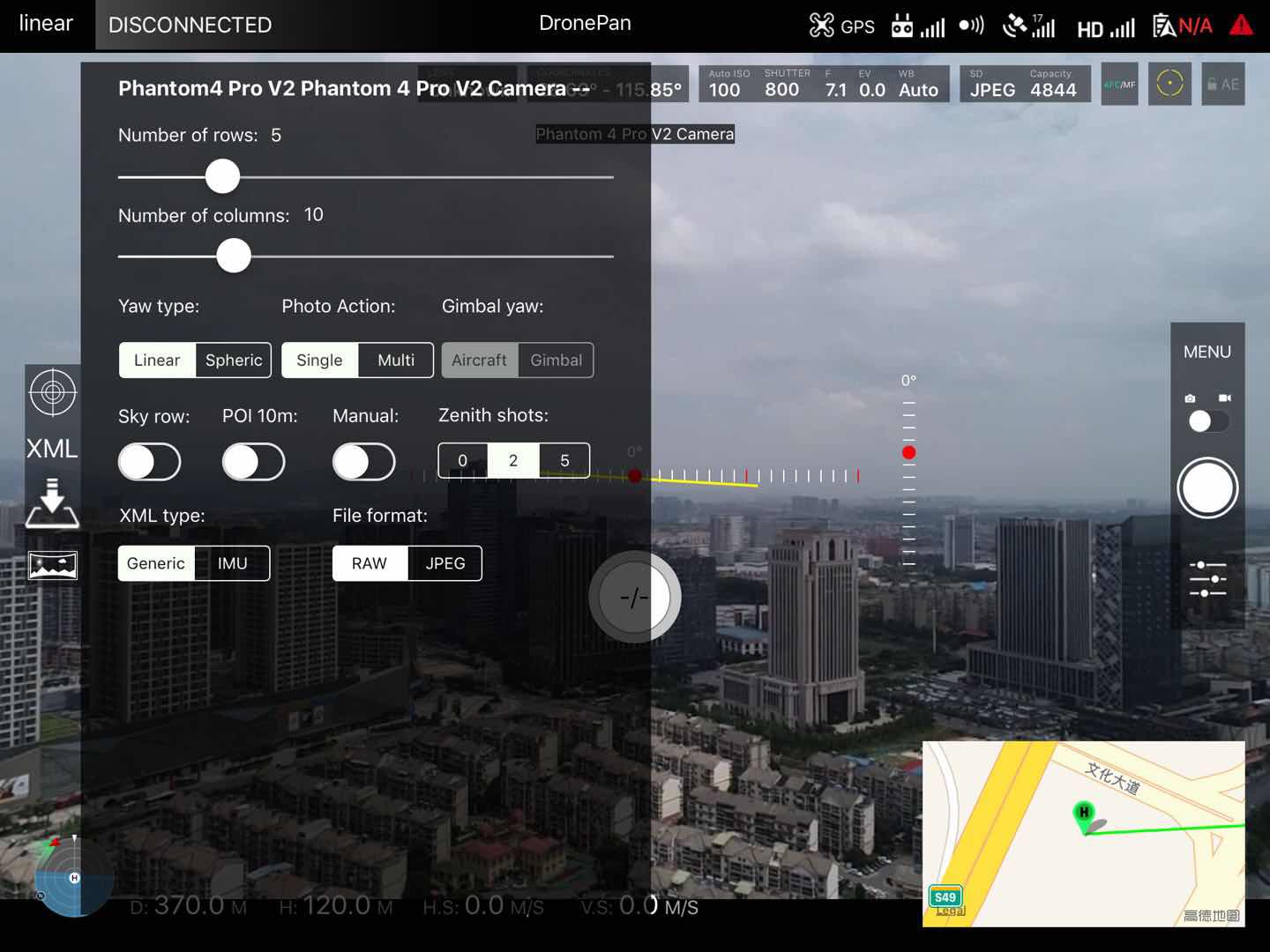This screenshot has width=1270, height=952.
Task: Open the XML export option
Action: click(52, 449)
